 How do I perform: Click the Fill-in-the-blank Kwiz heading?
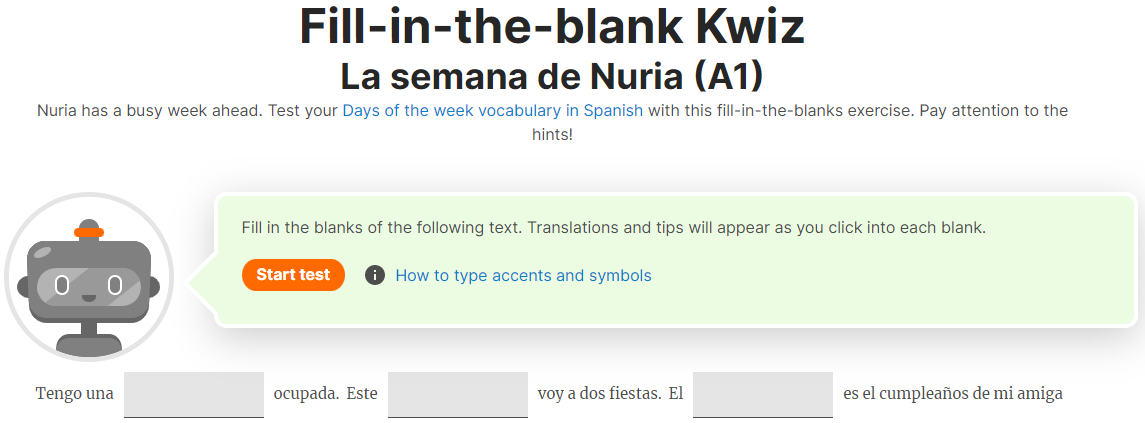(552, 26)
